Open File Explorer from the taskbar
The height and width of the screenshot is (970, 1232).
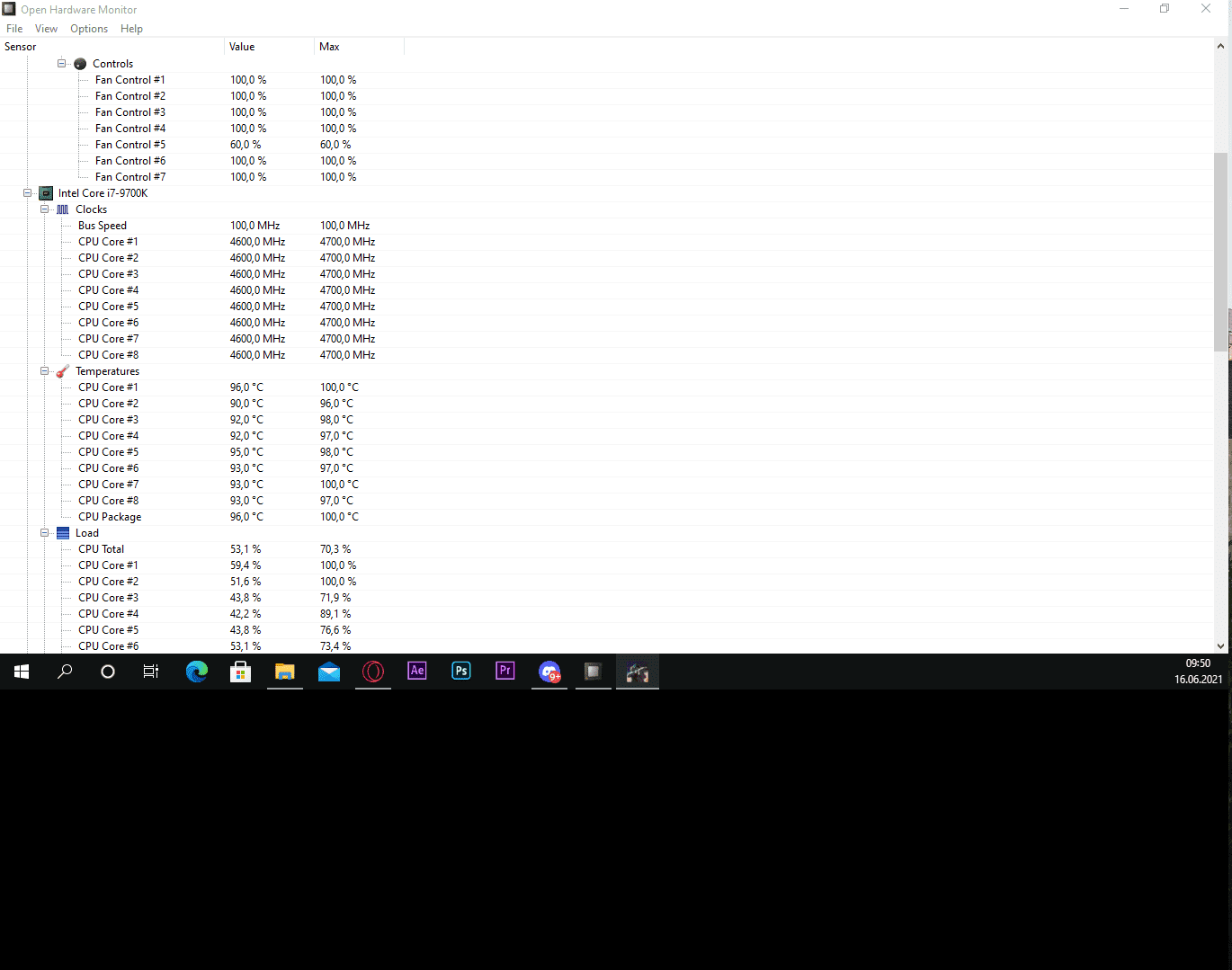click(x=285, y=672)
